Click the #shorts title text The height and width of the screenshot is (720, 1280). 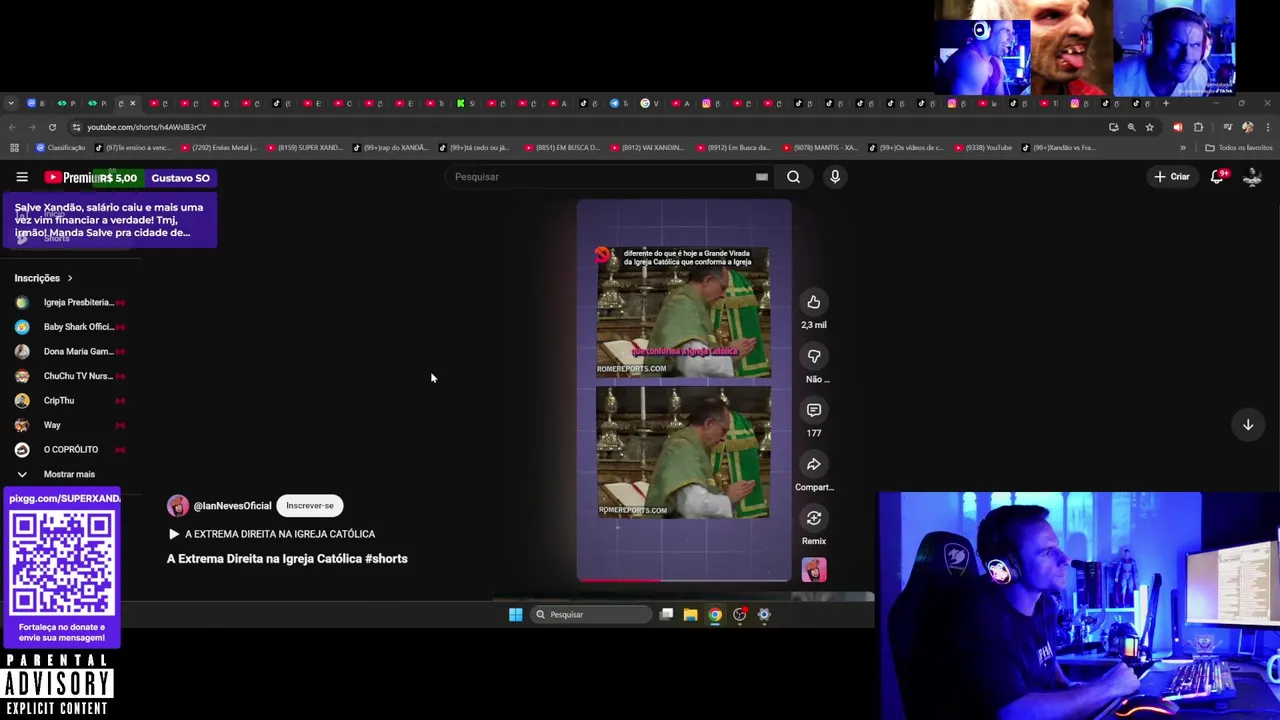pos(386,559)
